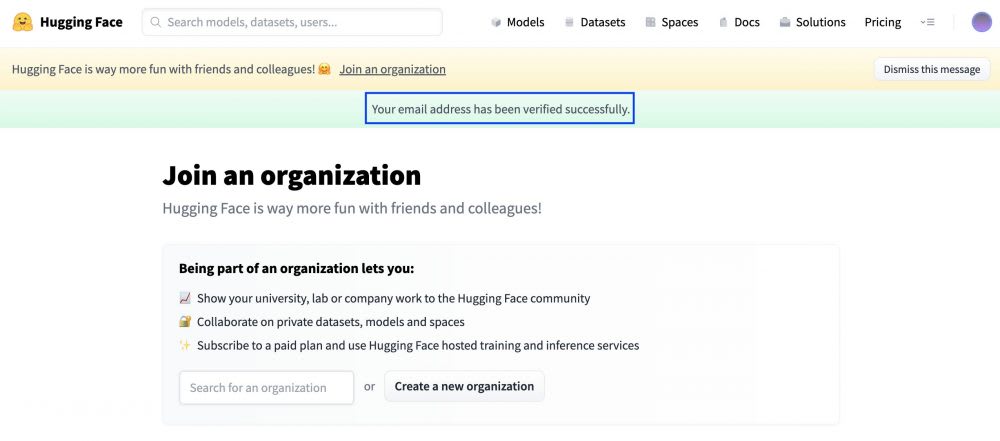1000x441 pixels.
Task: Click the chart emoji beside Show your university
Action: (185, 298)
